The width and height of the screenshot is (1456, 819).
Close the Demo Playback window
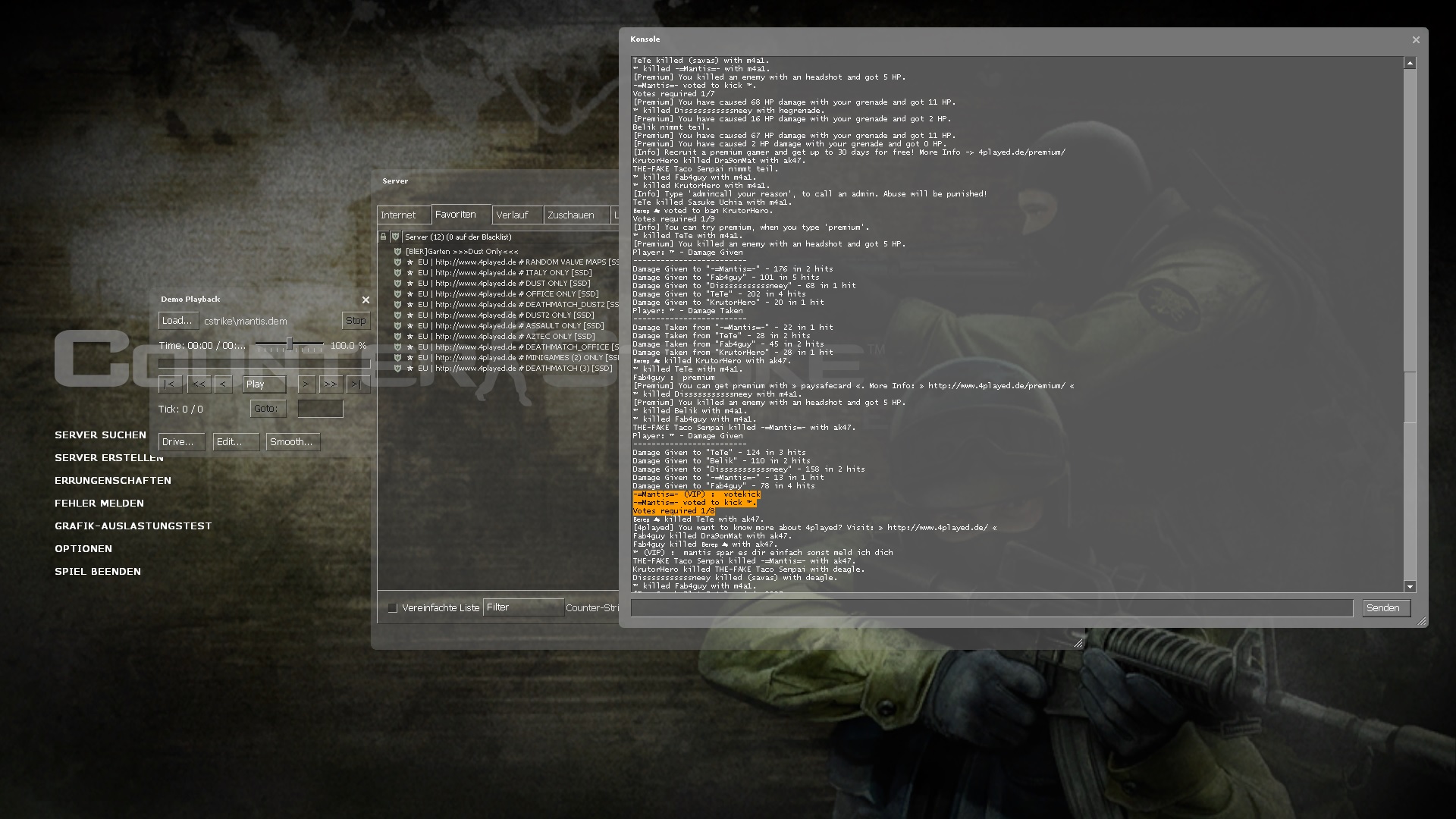coord(366,300)
